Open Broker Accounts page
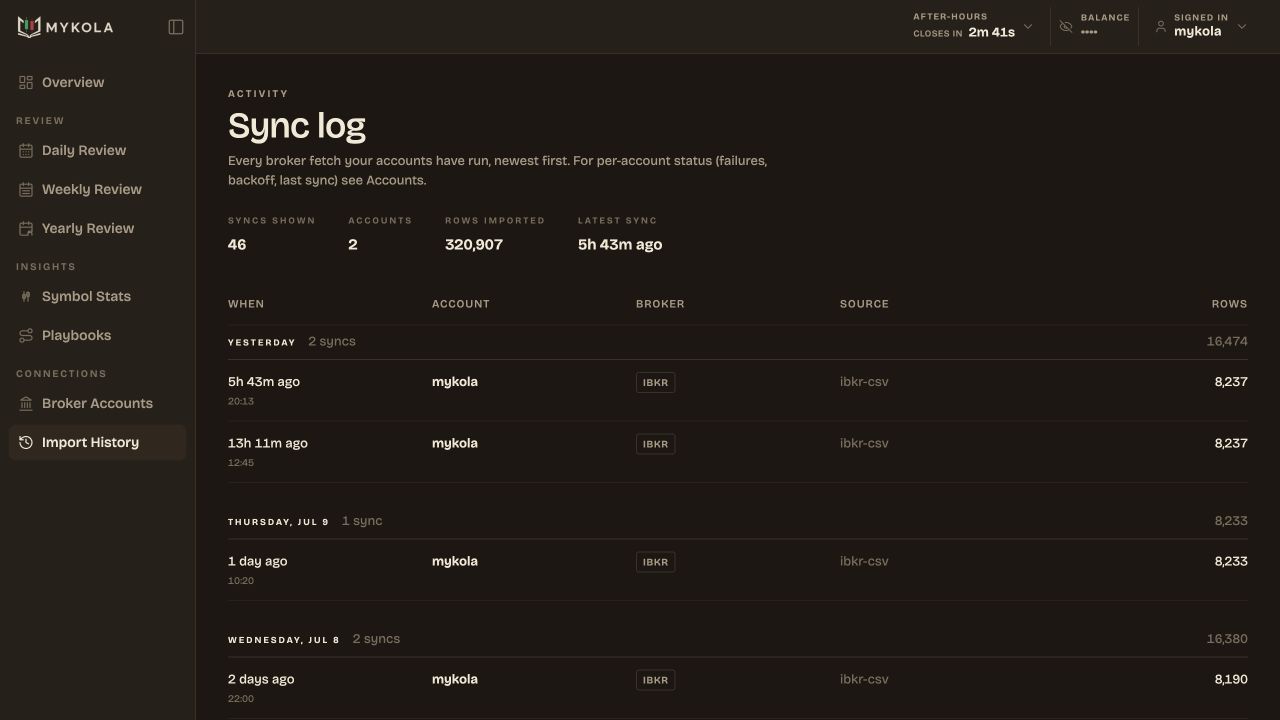1280x720 pixels. 97,403
